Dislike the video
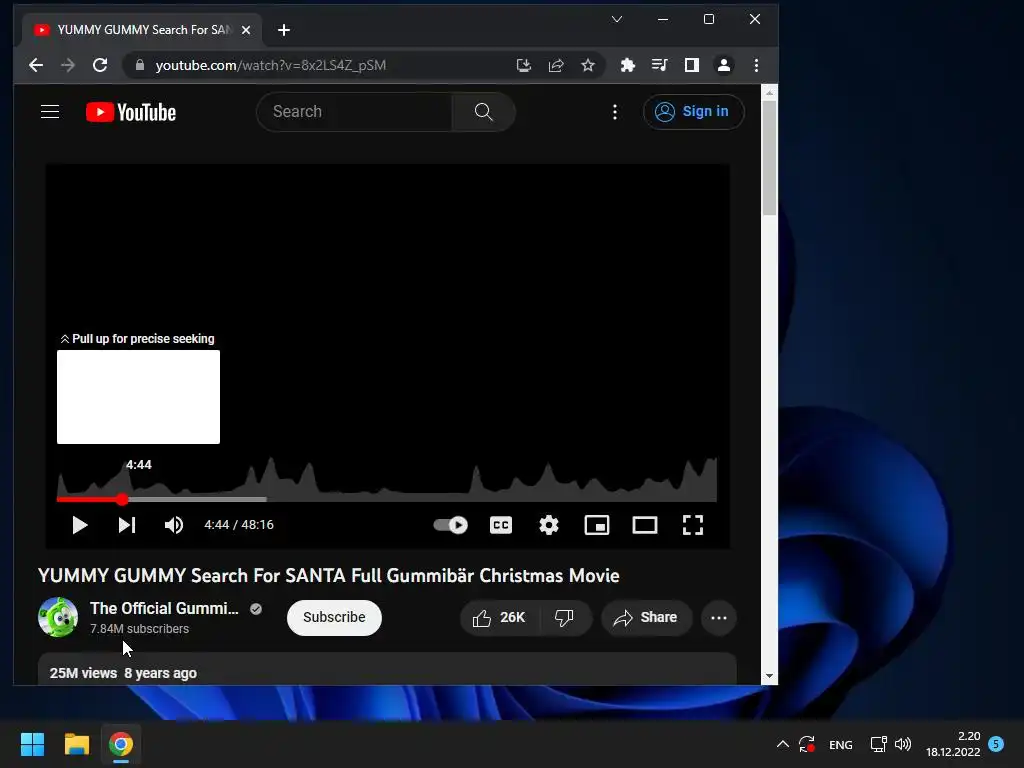This screenshot has width=1024, height=768. tap(564, 618)
